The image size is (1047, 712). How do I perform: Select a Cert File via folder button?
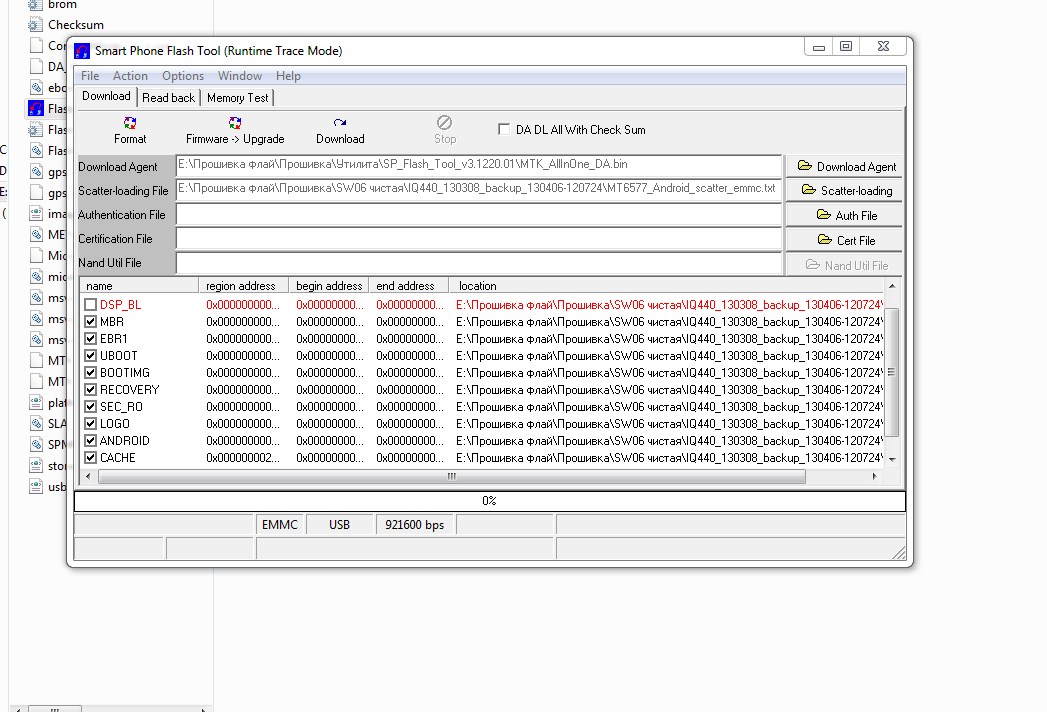click(845, 240)
